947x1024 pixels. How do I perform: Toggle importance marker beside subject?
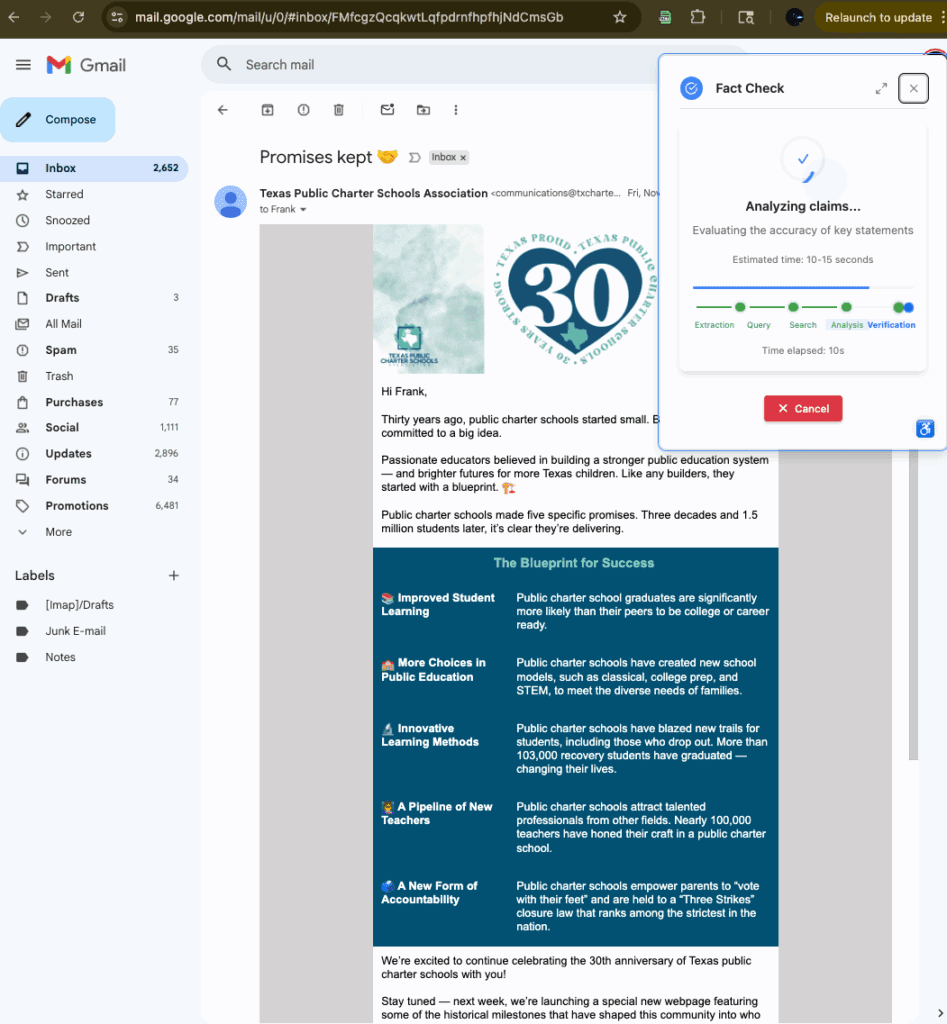[414, 158]
